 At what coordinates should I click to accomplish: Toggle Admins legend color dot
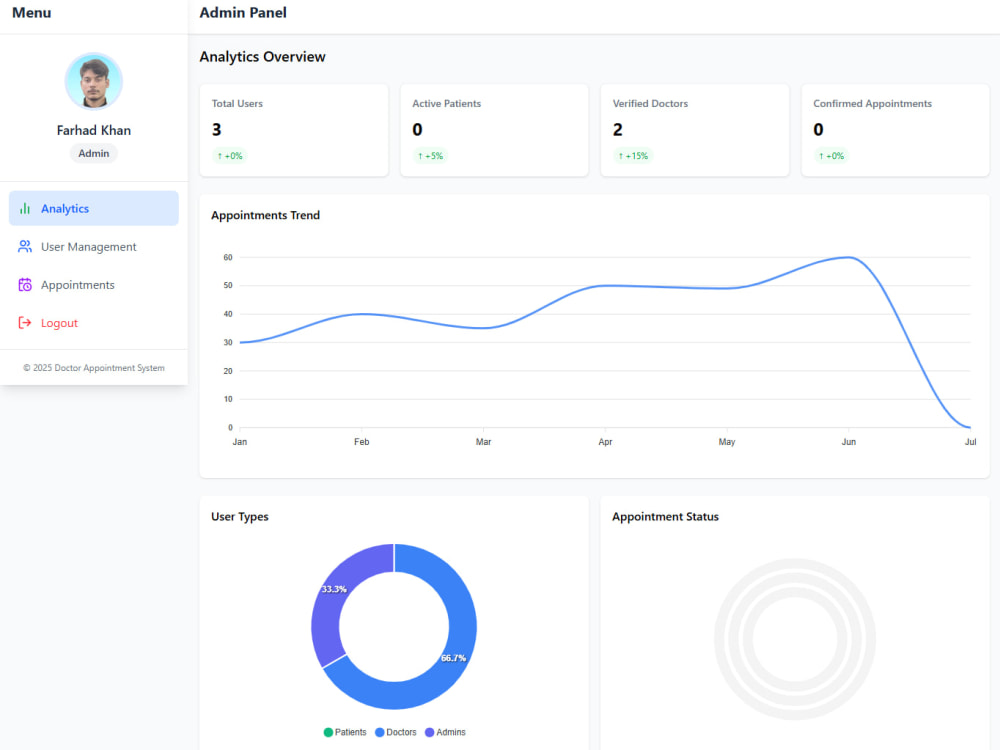(x=430, y=732)
